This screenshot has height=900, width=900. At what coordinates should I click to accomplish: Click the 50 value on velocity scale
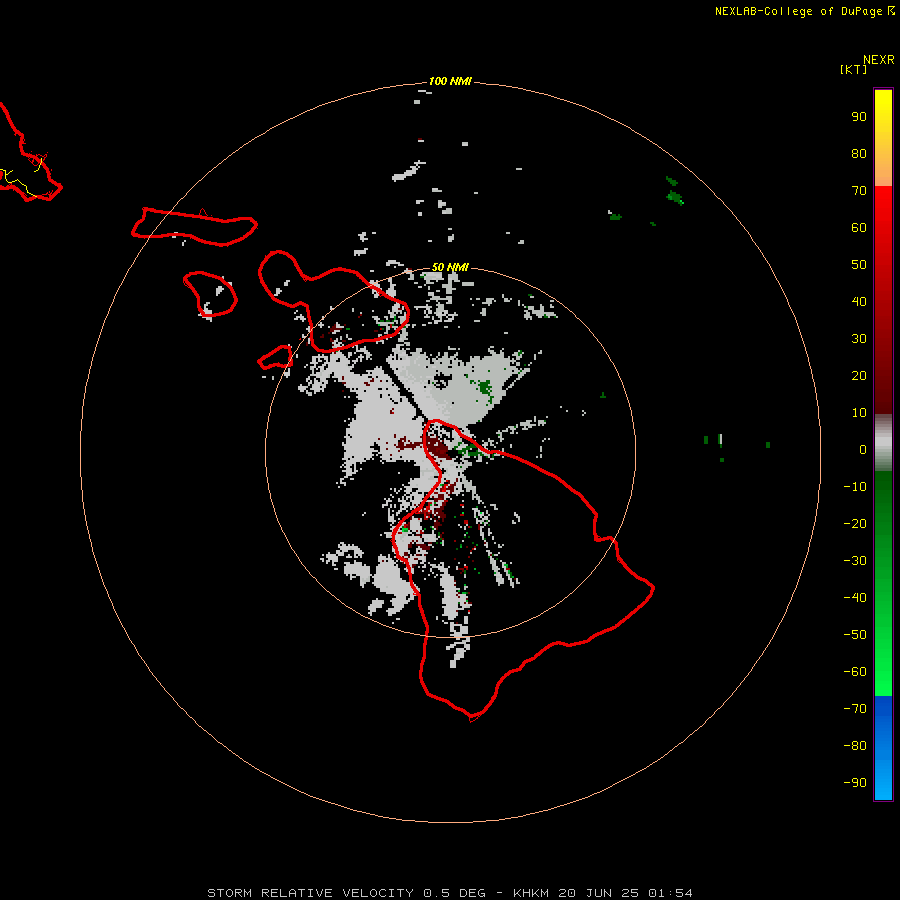[x=859, y=265]
